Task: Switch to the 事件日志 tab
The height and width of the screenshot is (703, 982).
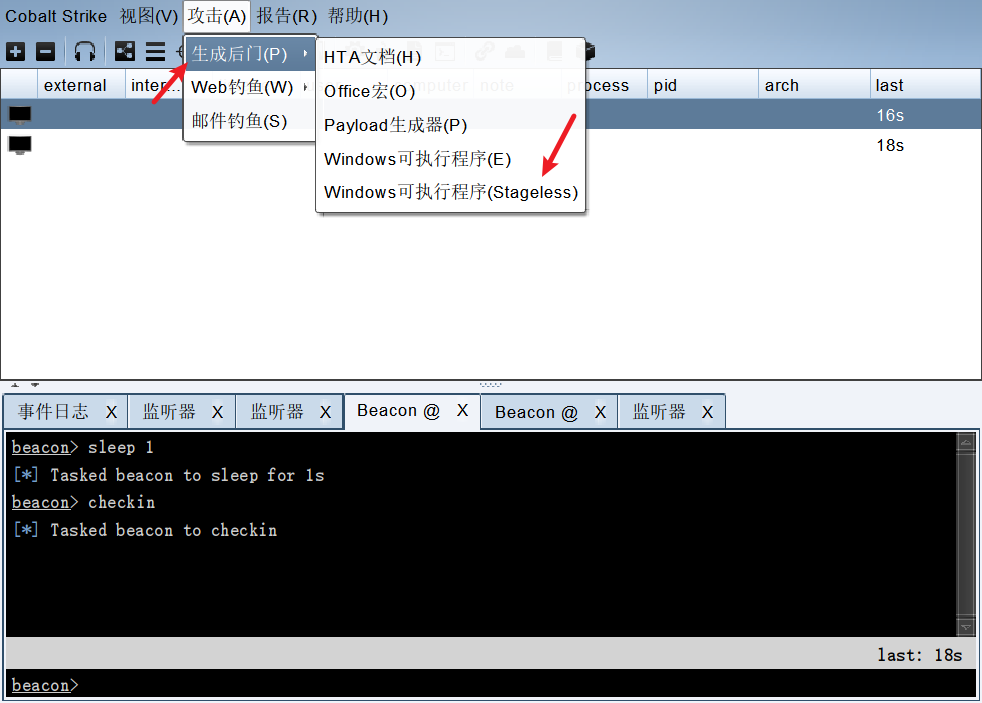Action: pos(53,412)
